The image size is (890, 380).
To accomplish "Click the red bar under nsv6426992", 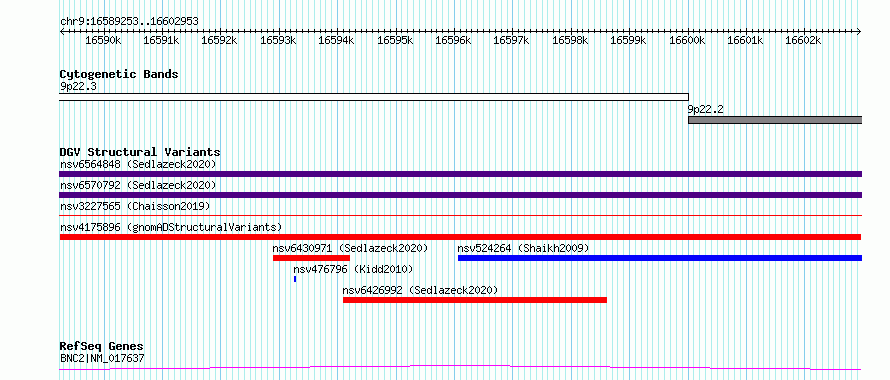I will point(475,300).
